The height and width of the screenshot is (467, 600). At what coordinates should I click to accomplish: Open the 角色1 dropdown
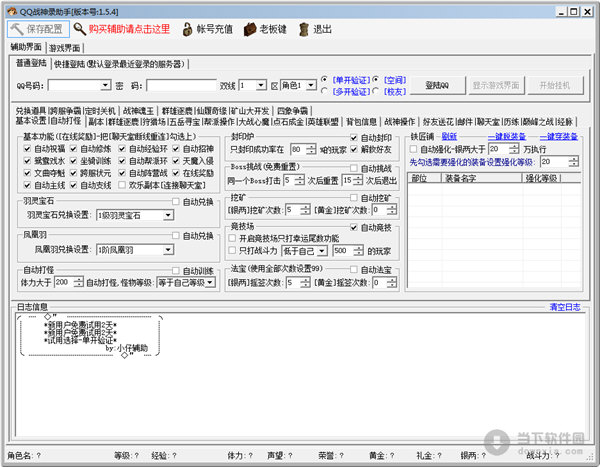[311, 85]
